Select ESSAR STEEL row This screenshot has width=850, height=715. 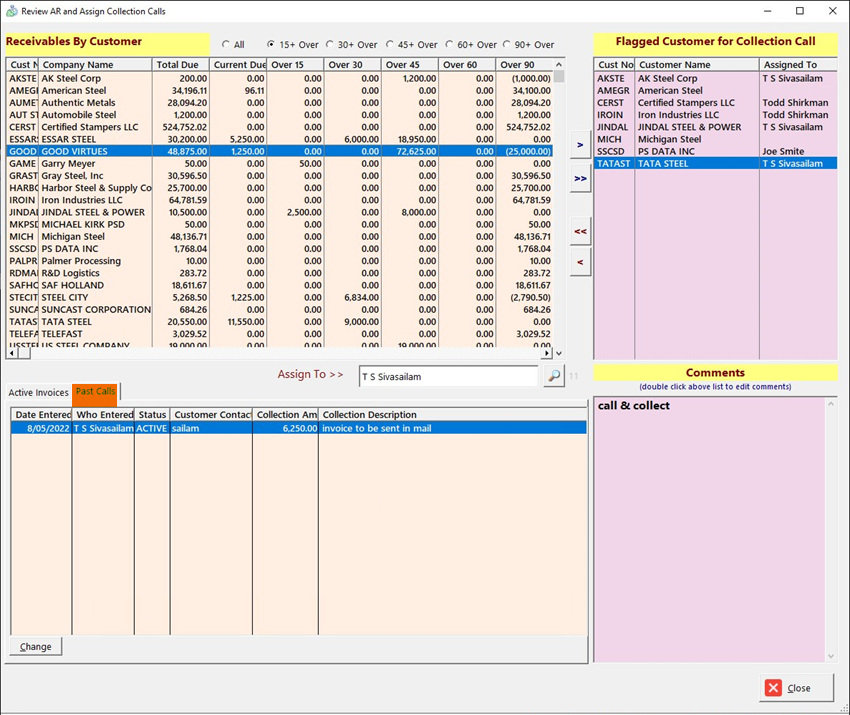click(x=280, y=139)
